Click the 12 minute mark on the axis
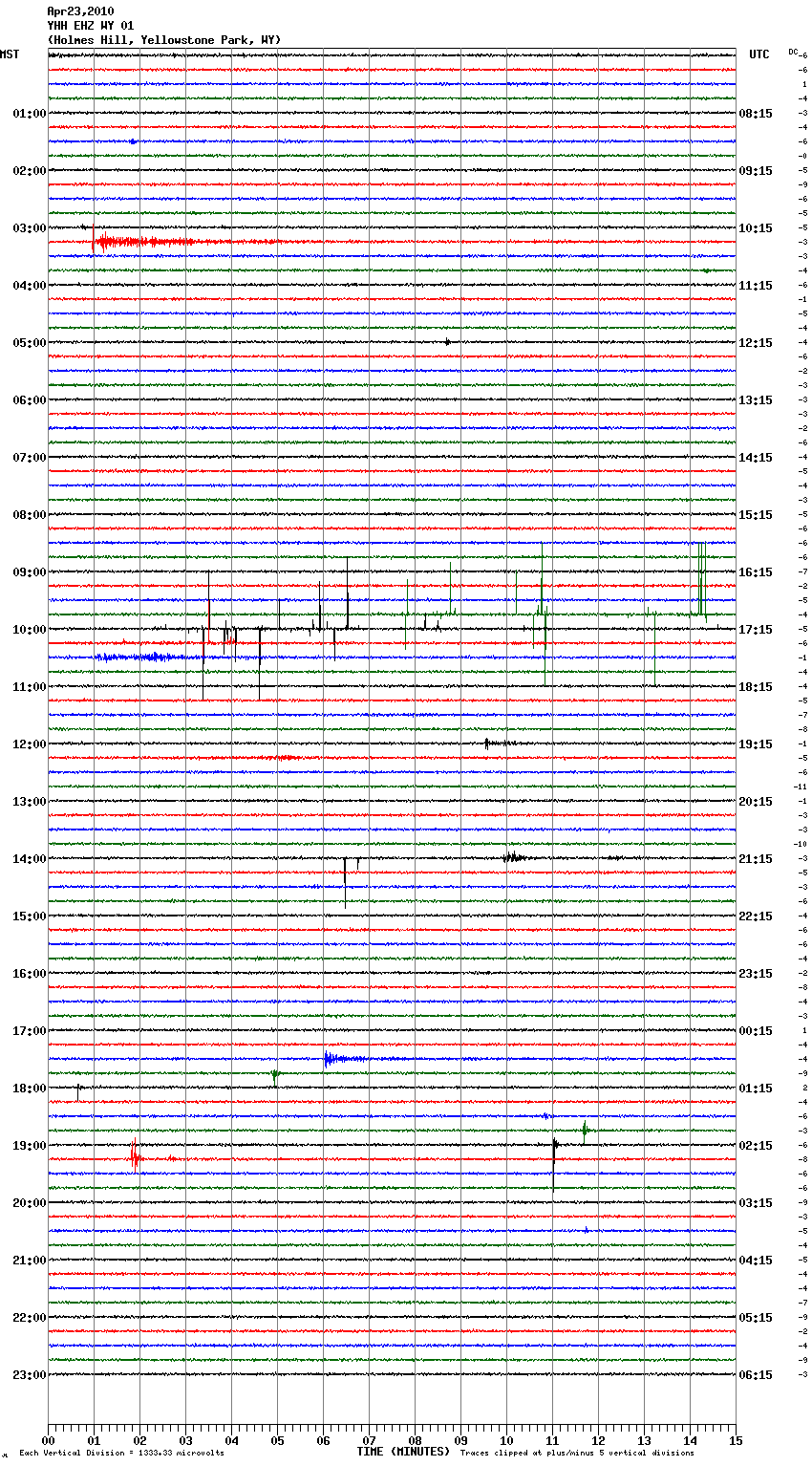Screen dimensions: 812x1466 (598, 1441)
